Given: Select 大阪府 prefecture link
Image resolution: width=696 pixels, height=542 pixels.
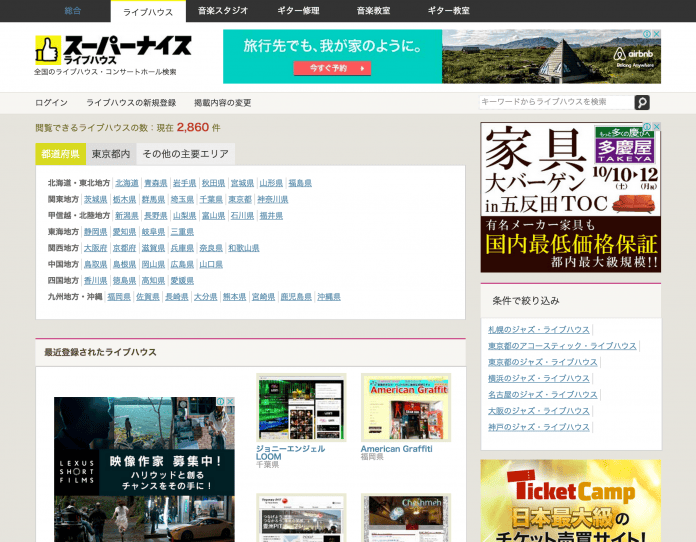Looking at the screenshot, I should pos(95,248).
